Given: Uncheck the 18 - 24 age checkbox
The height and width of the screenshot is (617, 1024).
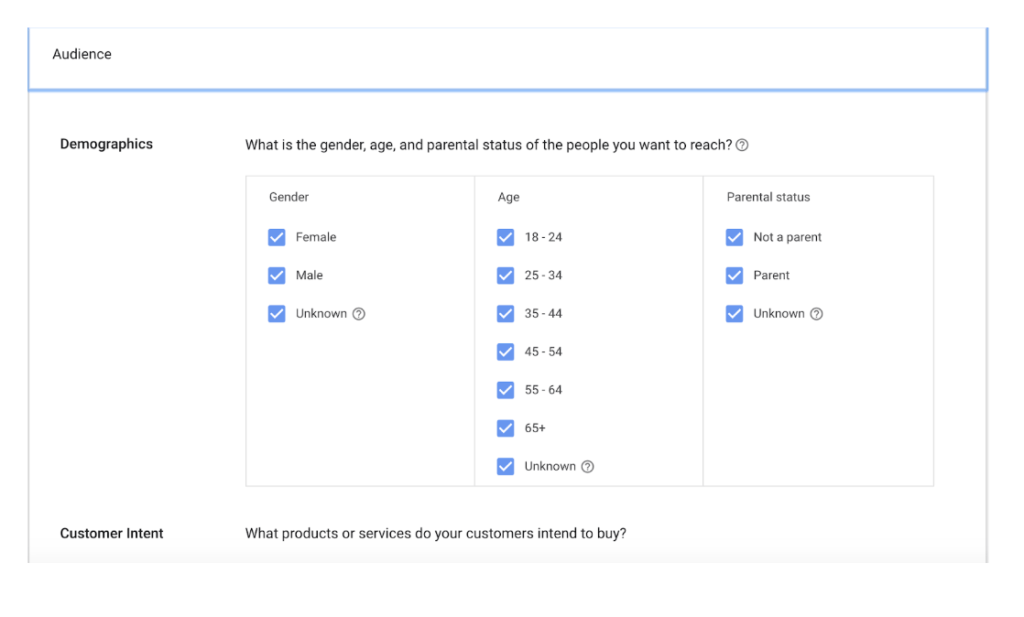Looking at the screenshot, I should pyautogui.click(x=506, y=238).
